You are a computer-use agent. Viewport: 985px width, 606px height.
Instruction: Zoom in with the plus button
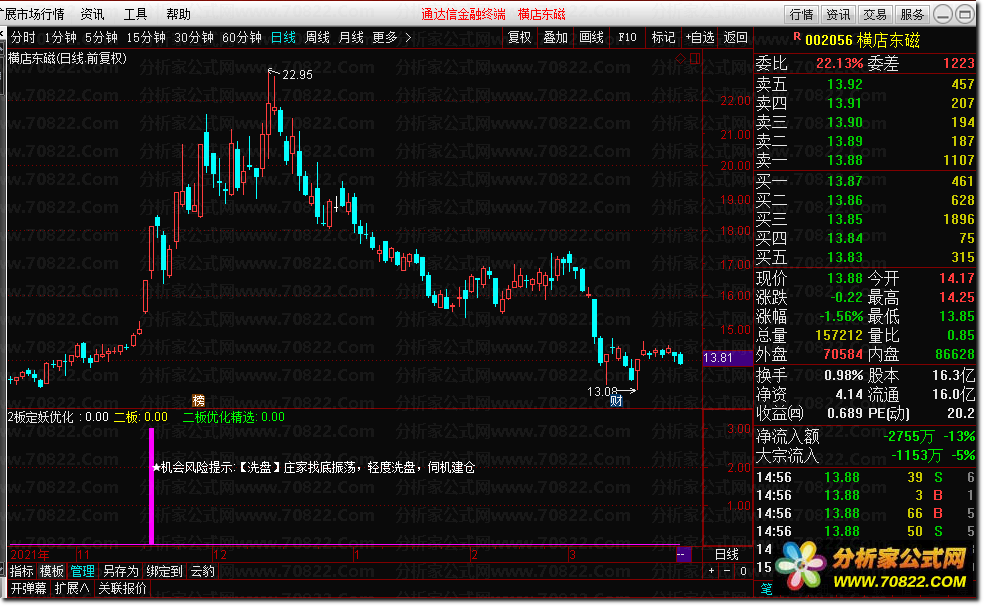(711, 571)
